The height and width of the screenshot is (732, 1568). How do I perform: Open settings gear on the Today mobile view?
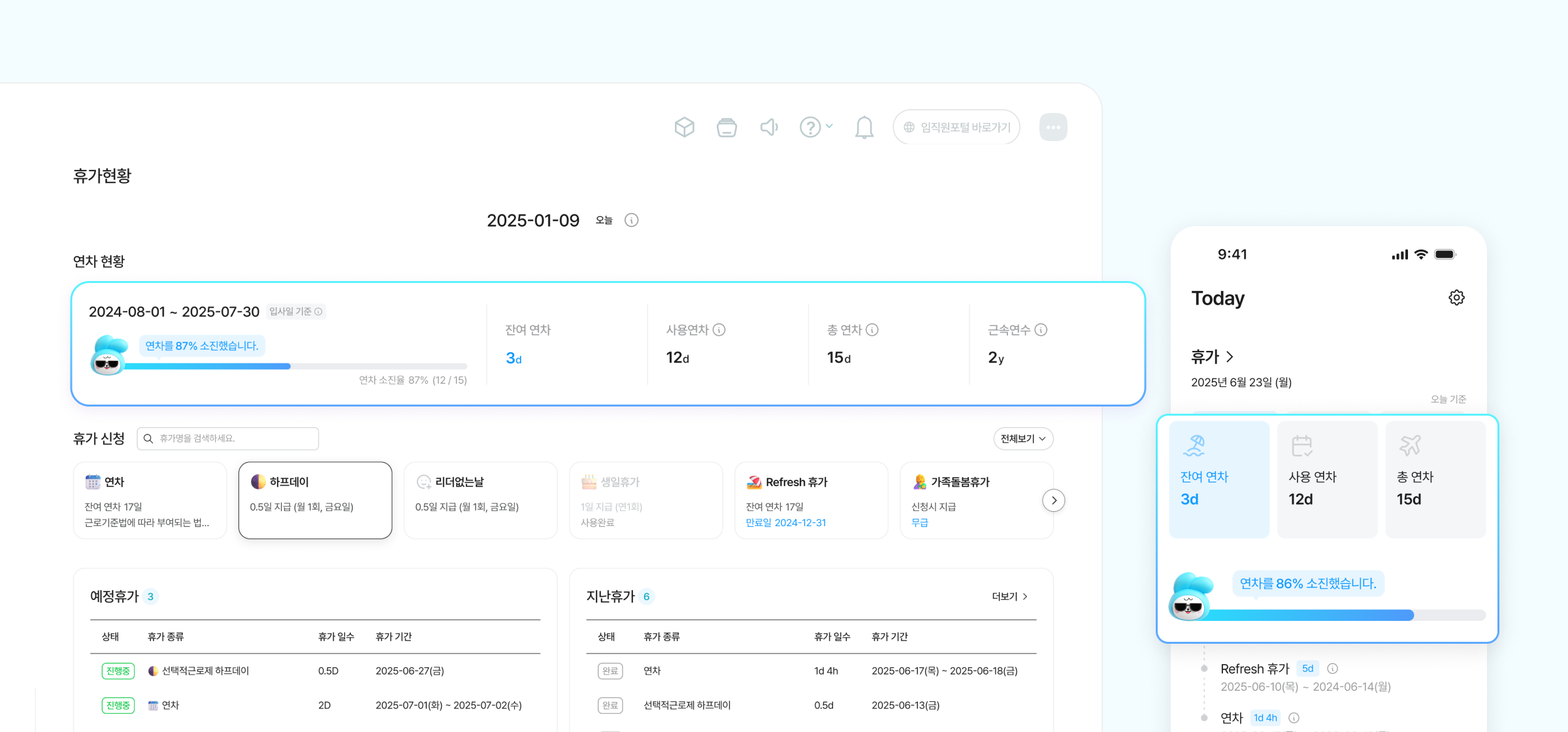coord(1456,297)
